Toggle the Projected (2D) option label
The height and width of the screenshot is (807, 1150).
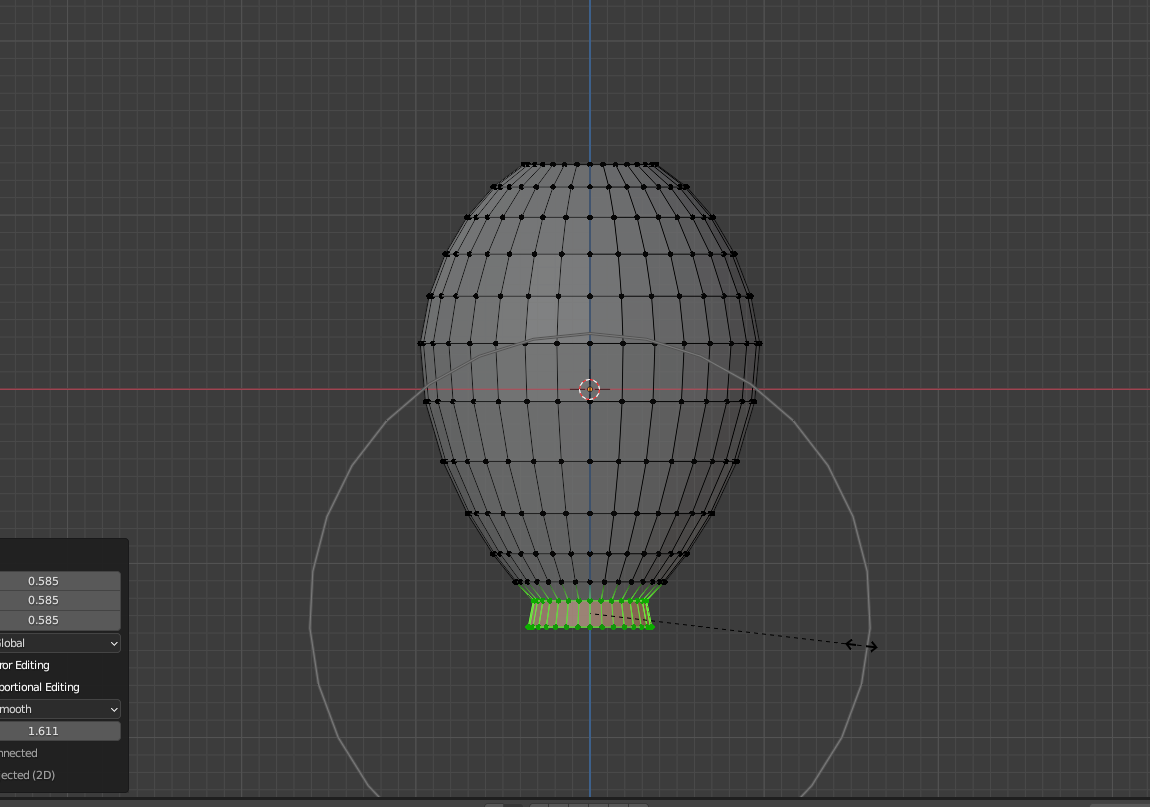pyautogui.click(x=28, y=775)
